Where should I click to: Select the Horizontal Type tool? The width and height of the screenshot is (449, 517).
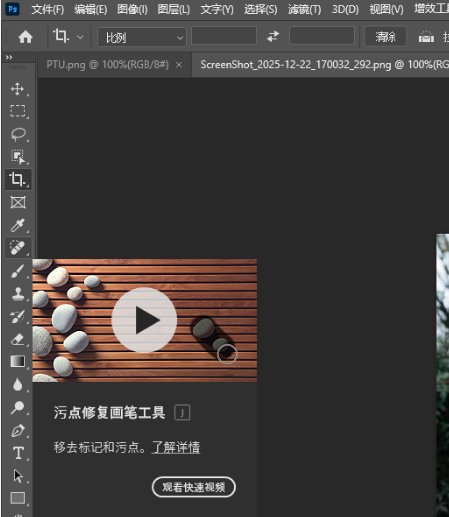[x=18, y=453]
